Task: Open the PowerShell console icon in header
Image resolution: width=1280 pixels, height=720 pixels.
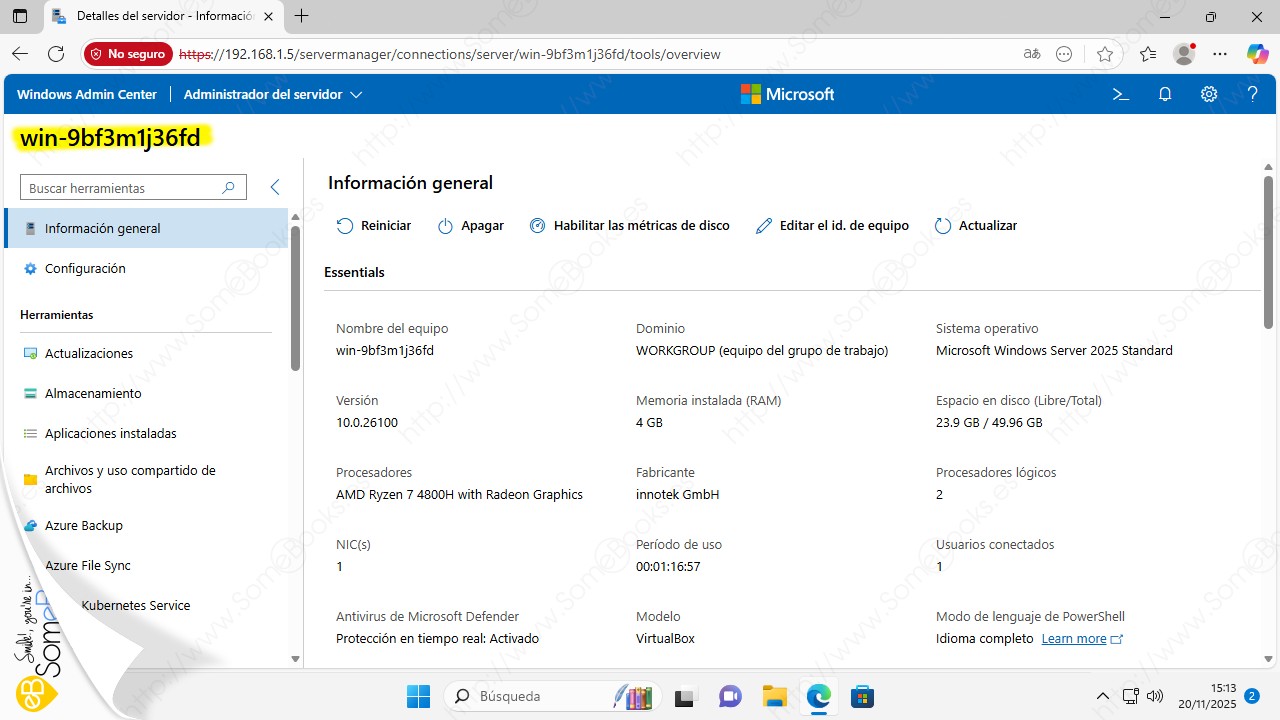Action: [1121, 94]
